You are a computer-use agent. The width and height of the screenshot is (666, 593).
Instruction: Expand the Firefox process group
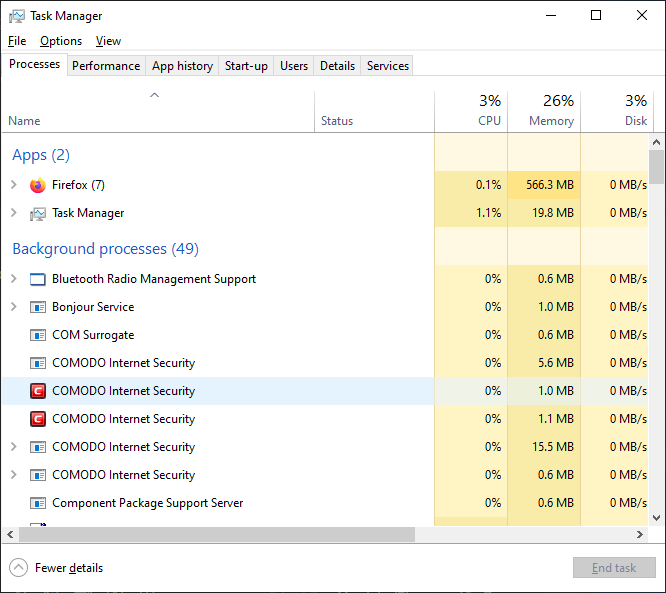click(x=13, y=185)
